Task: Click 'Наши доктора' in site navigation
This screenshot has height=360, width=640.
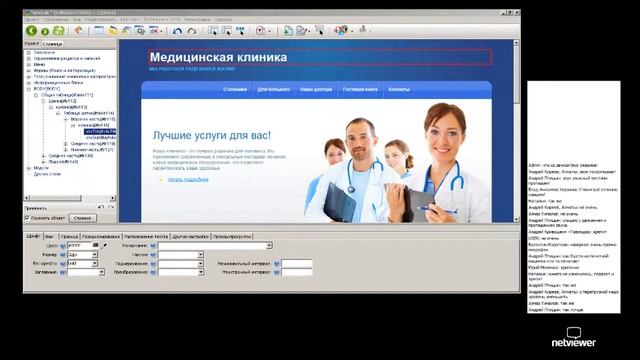Action: tap(316, 89)
